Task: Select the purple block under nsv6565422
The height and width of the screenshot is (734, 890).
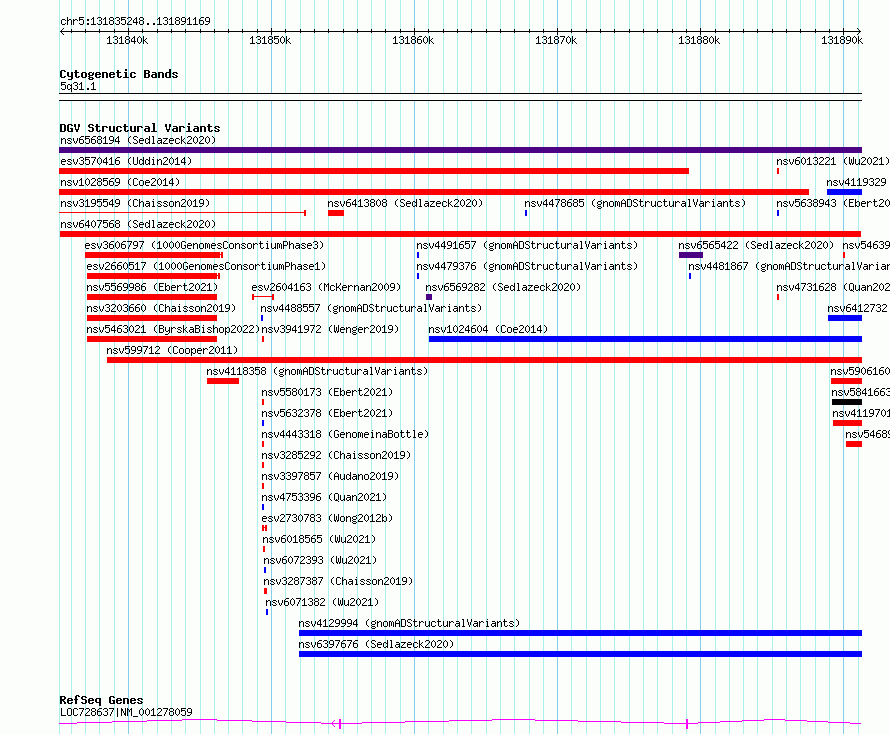Action: coord(691,255)
